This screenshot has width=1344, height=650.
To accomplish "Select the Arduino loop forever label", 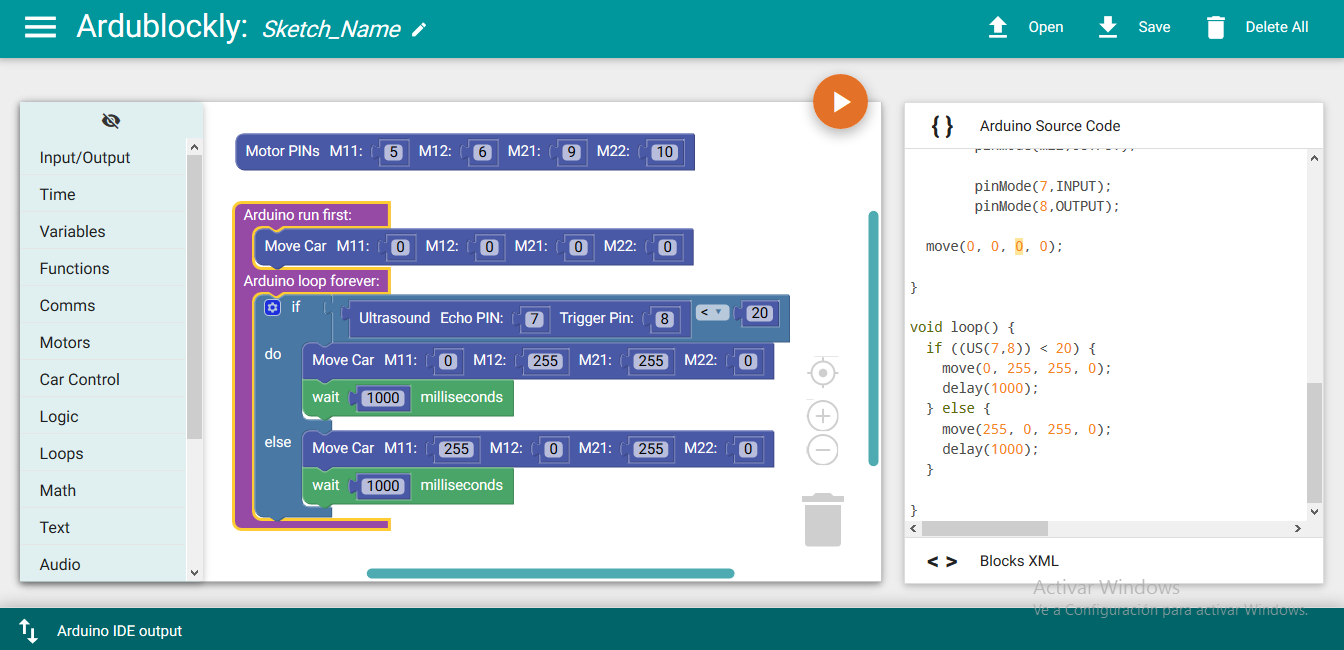I will [311, 281].
